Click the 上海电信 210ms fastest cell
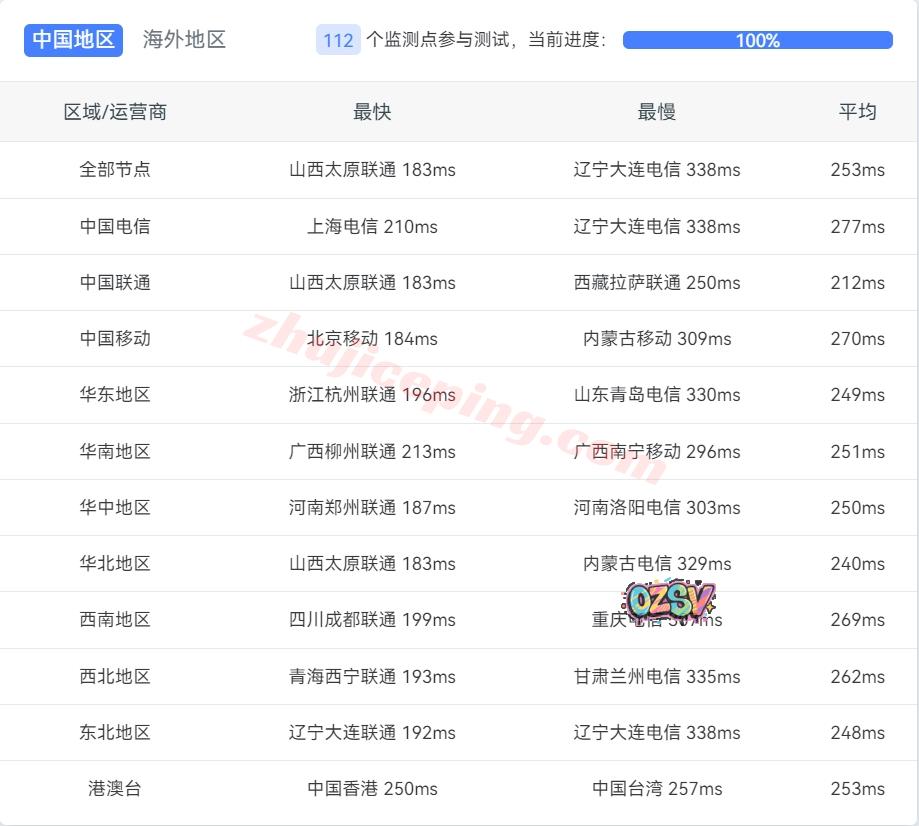This screenshot has height=826, width=919. [372, 227]
